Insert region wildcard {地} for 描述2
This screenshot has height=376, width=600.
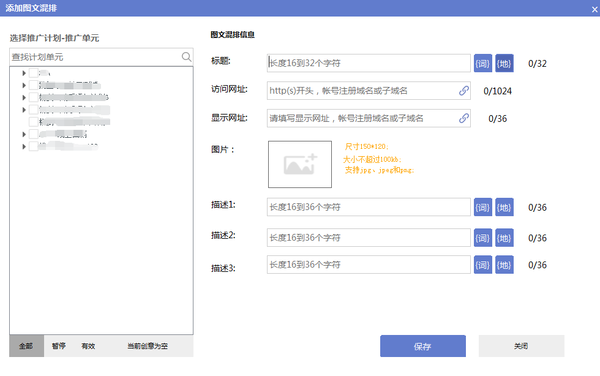504,238
